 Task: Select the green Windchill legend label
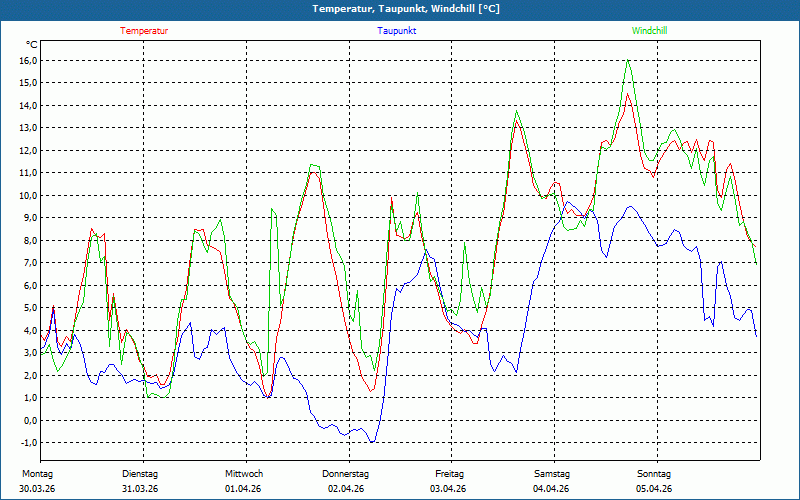[x=649, y=31]
